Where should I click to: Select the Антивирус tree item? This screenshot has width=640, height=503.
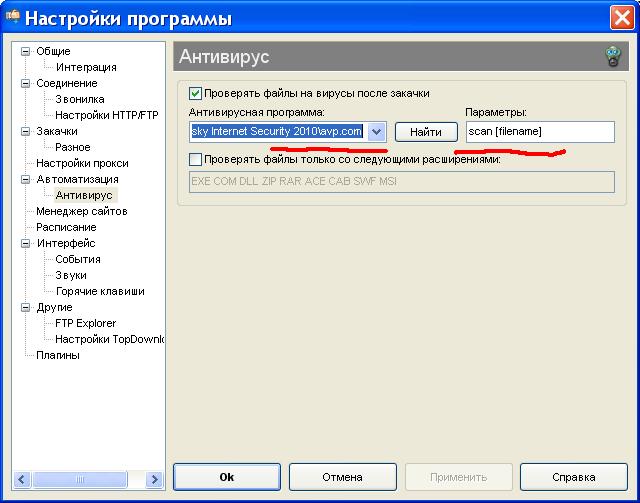click(86, 195)
